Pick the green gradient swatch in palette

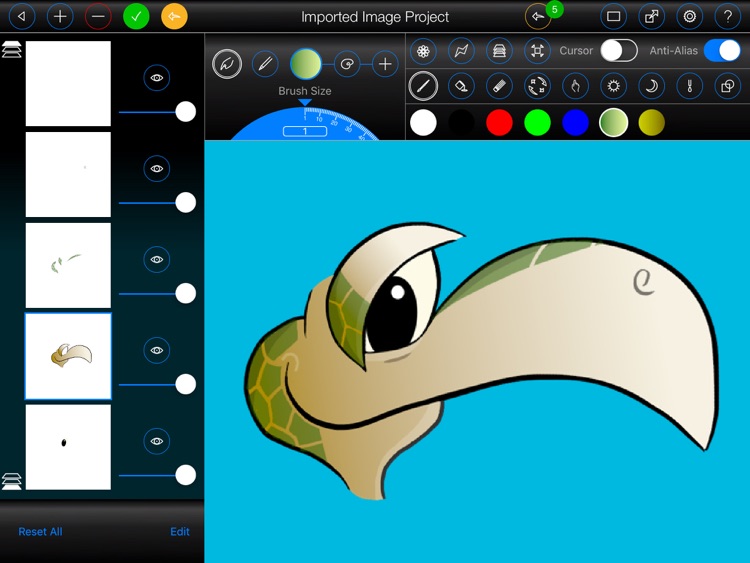614,122
